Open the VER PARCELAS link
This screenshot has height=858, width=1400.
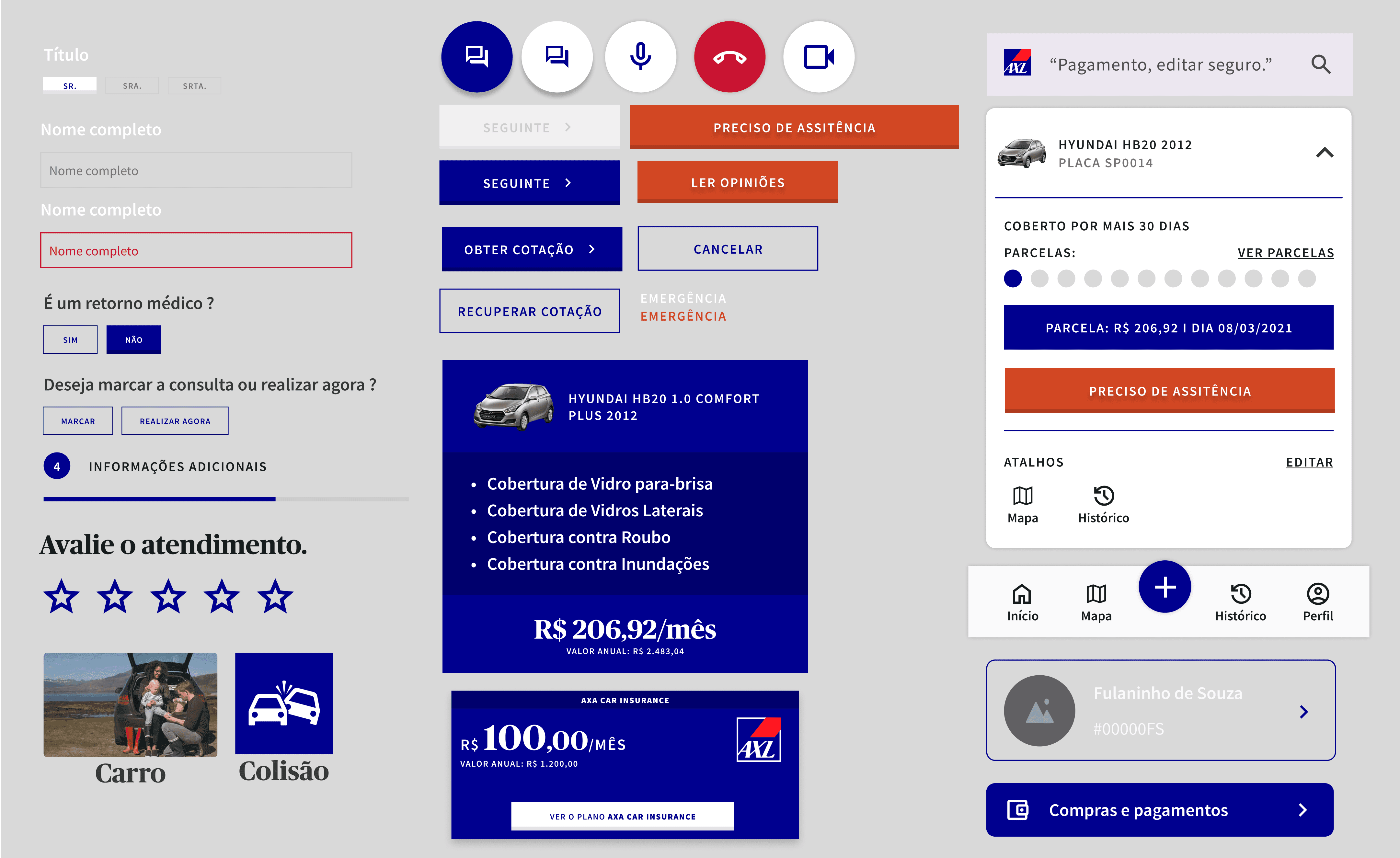point(1285,253)
